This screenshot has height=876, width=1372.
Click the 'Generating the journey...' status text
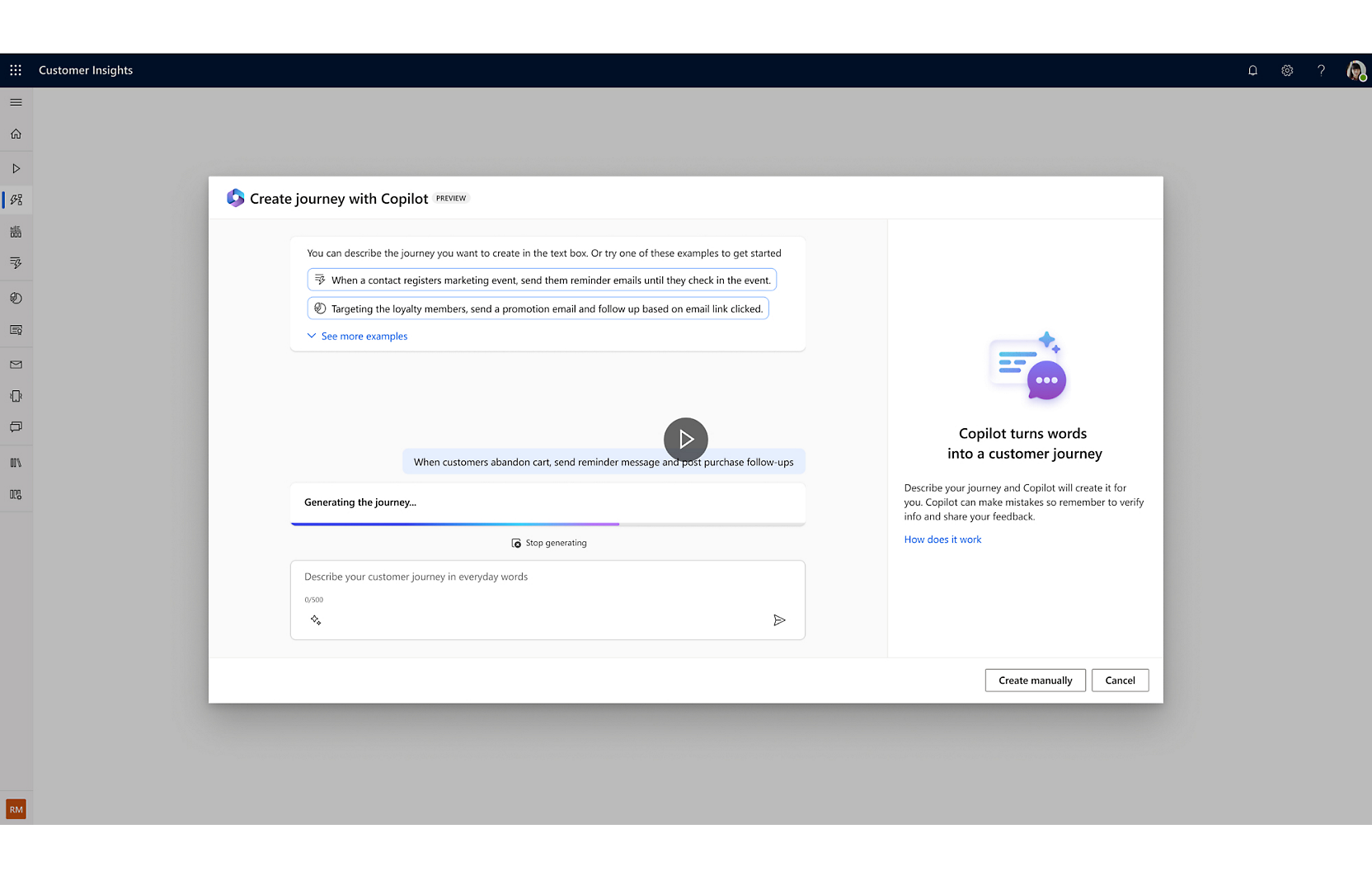360,502
